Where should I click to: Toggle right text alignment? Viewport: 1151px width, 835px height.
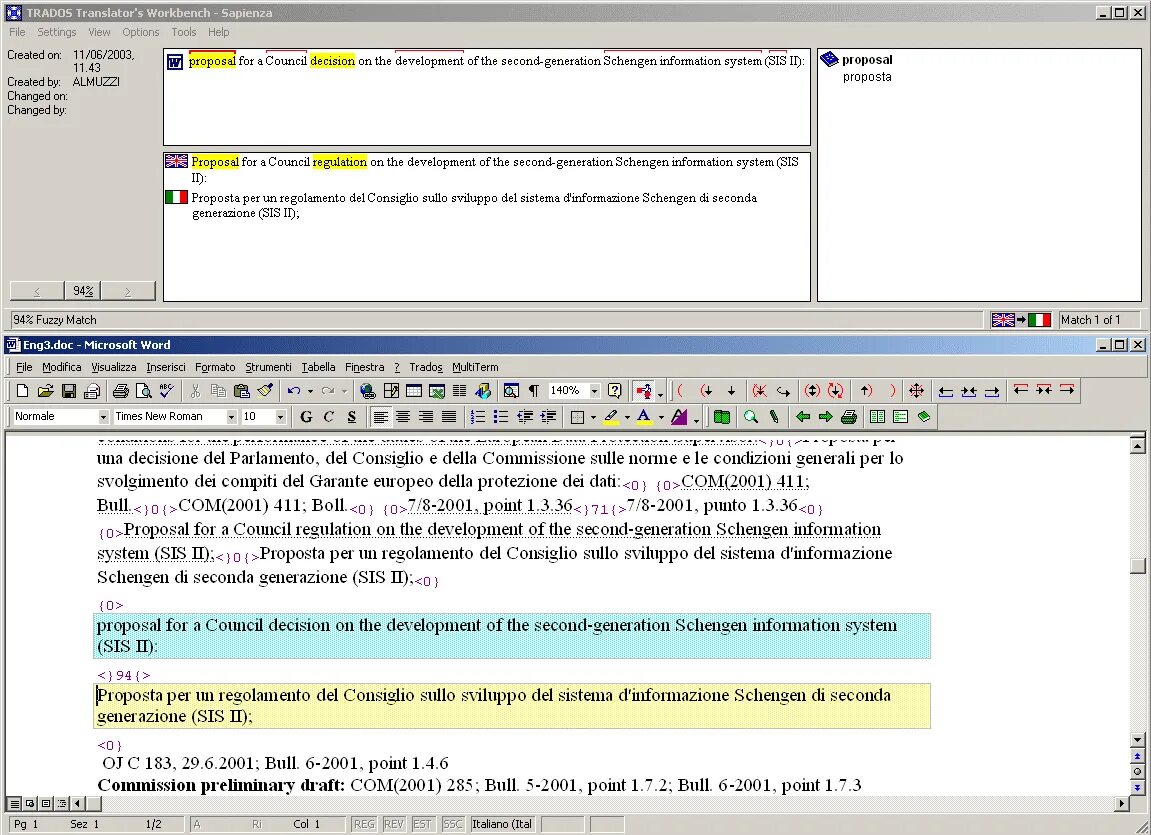(x=426, y=417)
